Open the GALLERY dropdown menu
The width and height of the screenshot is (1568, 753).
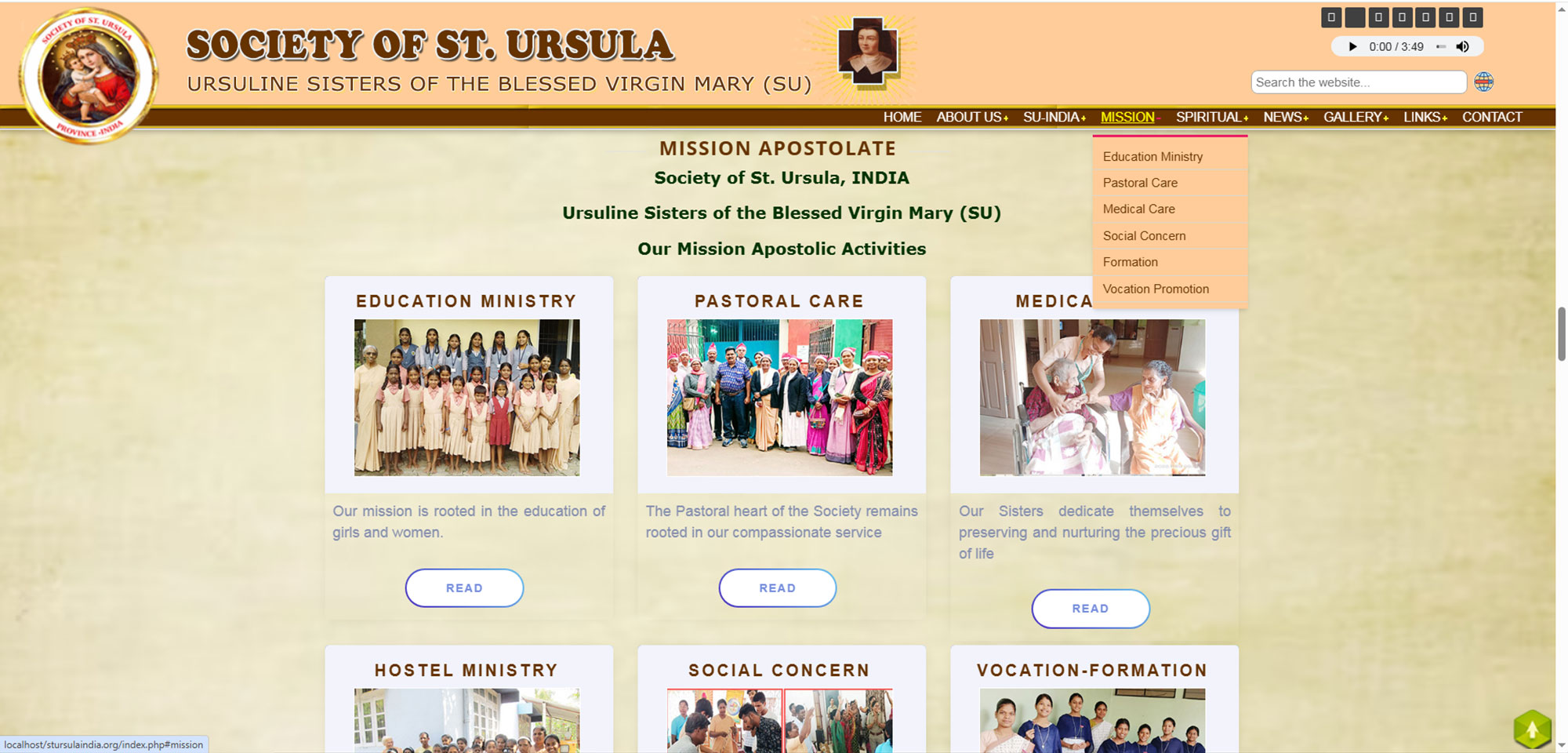[x=1355, y=117]
